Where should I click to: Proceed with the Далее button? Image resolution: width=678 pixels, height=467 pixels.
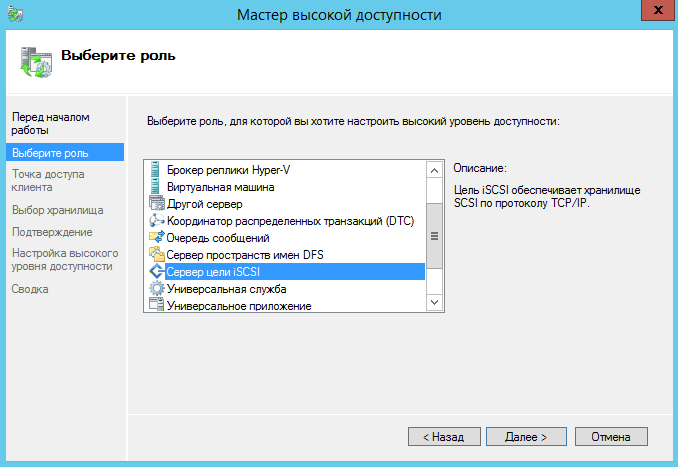point(525,437)
